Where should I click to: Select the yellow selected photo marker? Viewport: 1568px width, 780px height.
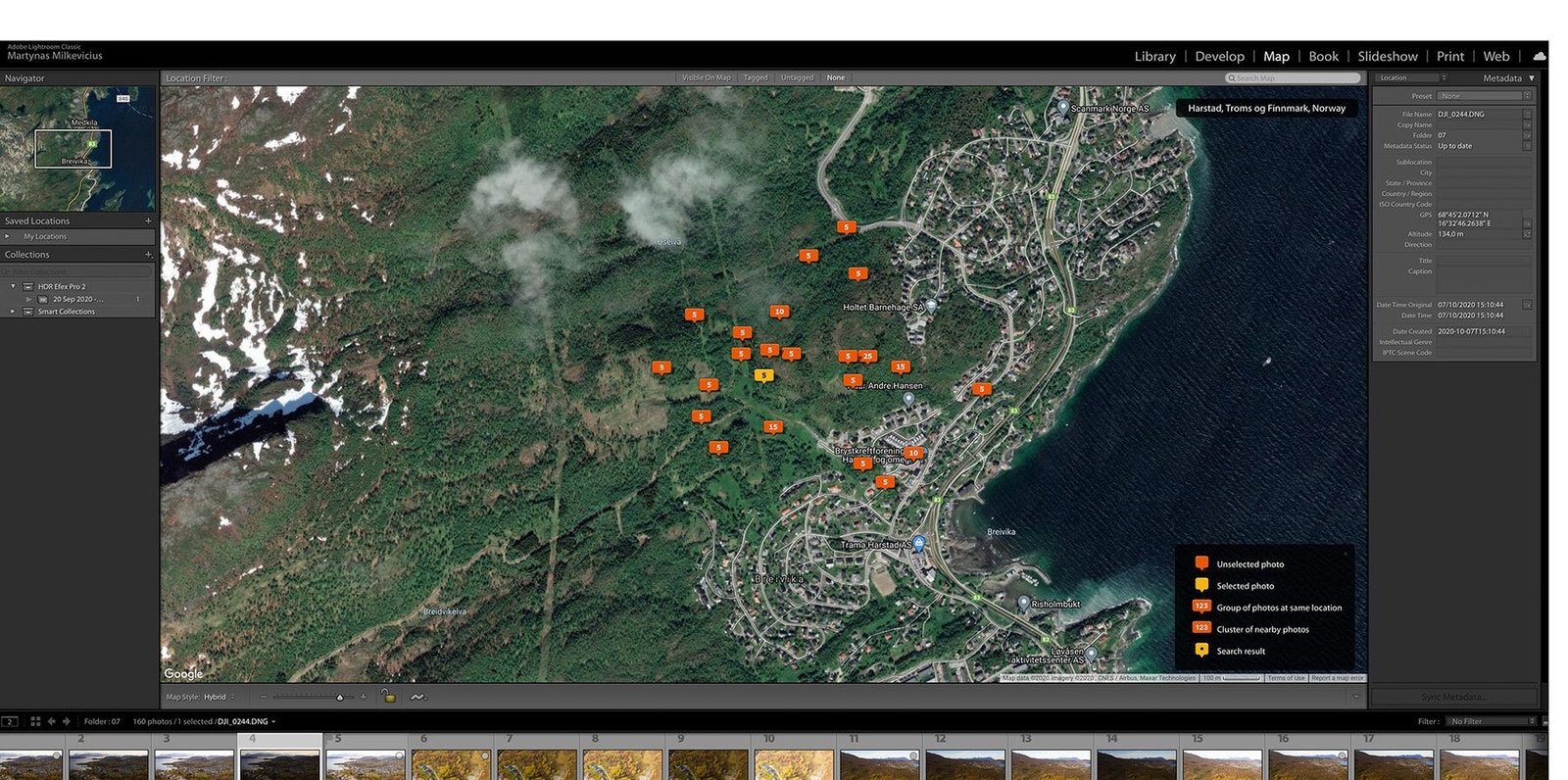pyautogui.click(x=763, y=376)
